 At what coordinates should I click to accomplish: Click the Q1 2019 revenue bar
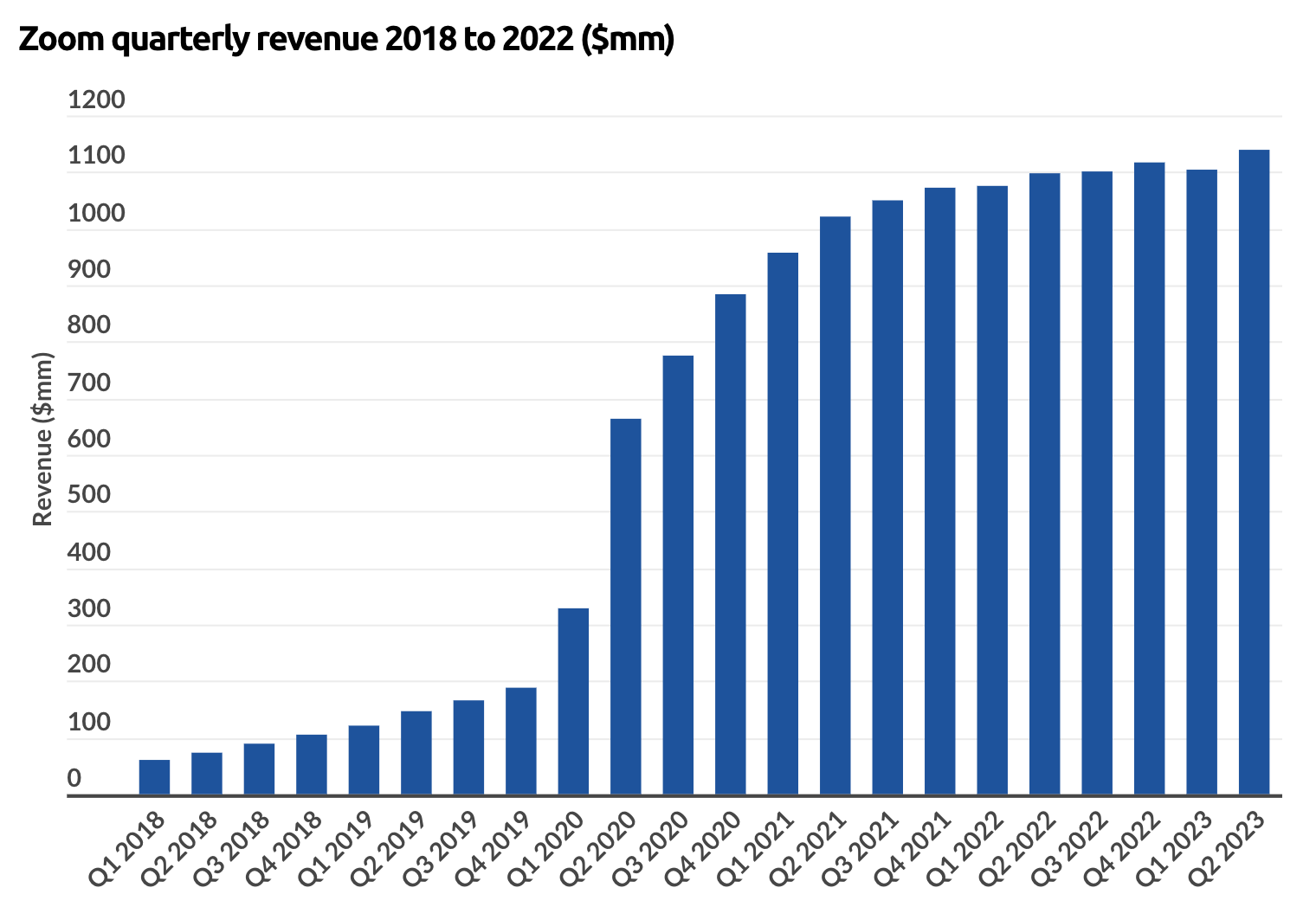(364, 760)
